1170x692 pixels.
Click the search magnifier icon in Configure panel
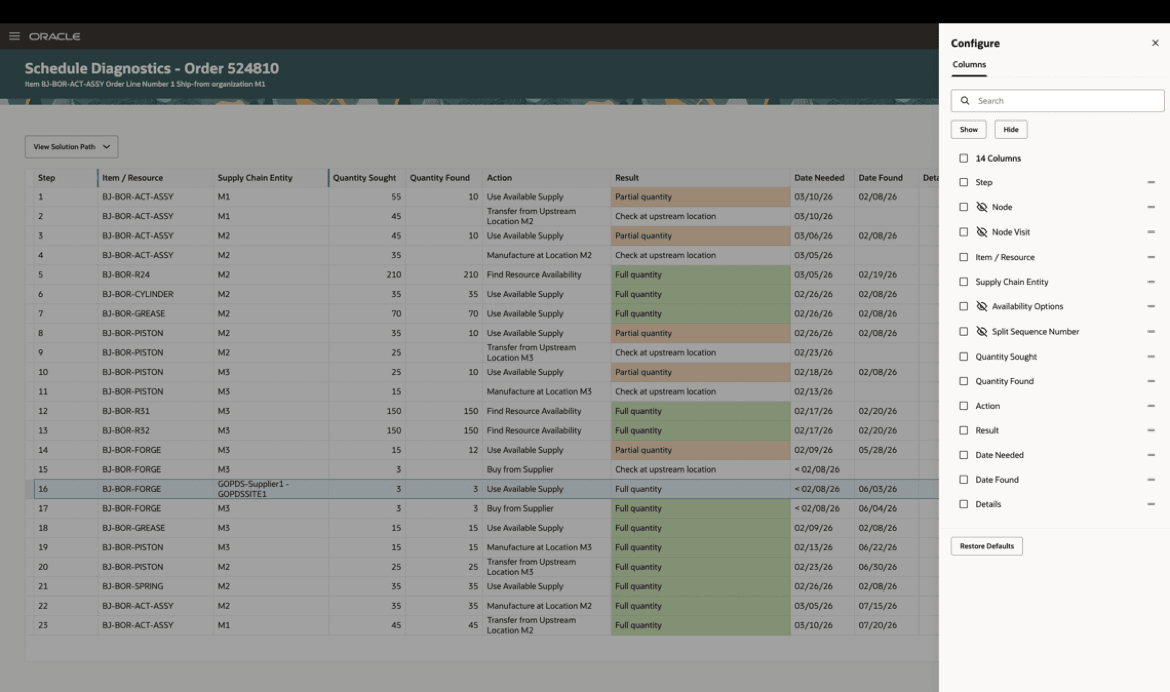point(964,100)
